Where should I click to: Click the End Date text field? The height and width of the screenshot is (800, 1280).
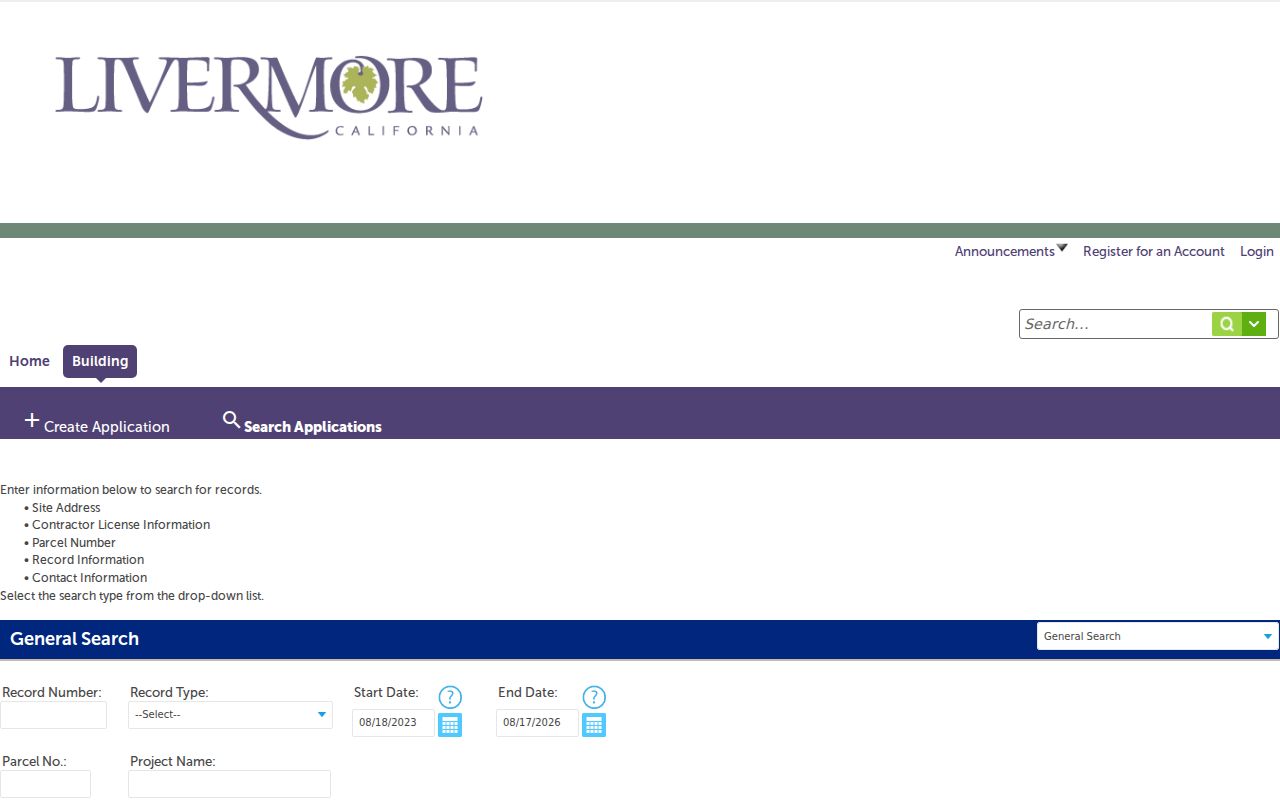pos(537,723)
